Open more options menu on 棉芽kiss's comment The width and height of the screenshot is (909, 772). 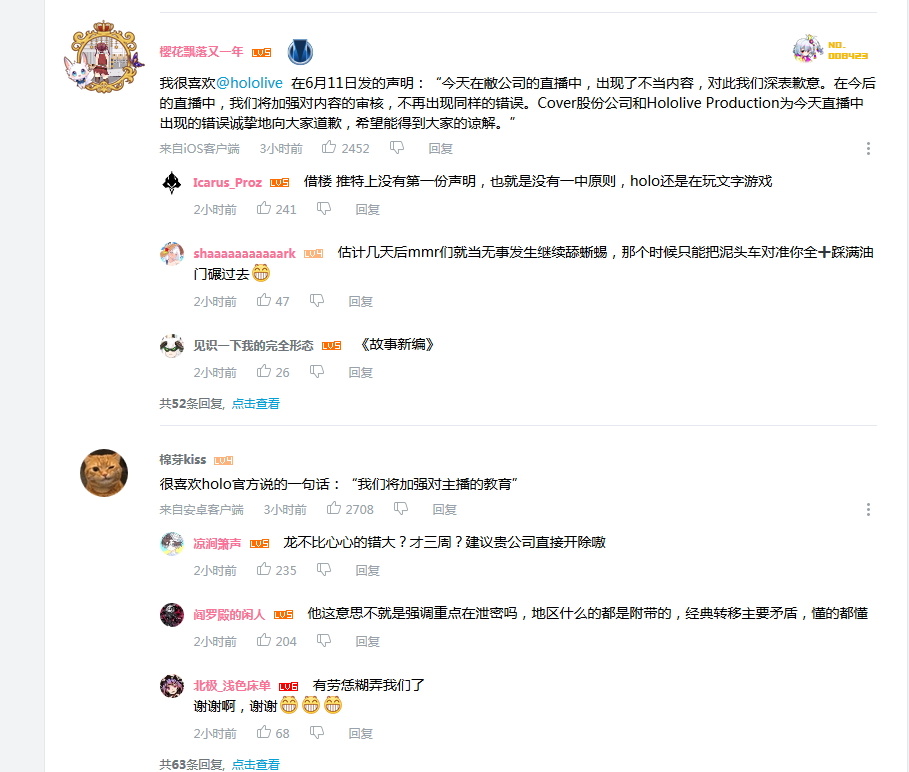868,509
